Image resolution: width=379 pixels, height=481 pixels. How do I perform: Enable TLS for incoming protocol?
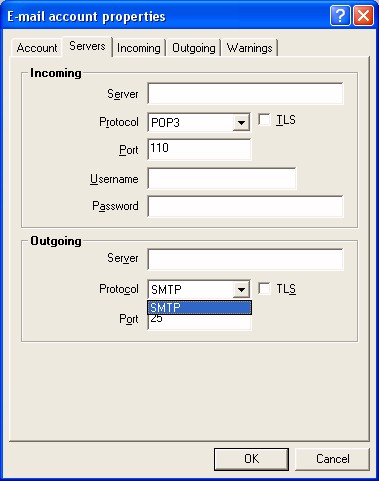tap(264, 120)
